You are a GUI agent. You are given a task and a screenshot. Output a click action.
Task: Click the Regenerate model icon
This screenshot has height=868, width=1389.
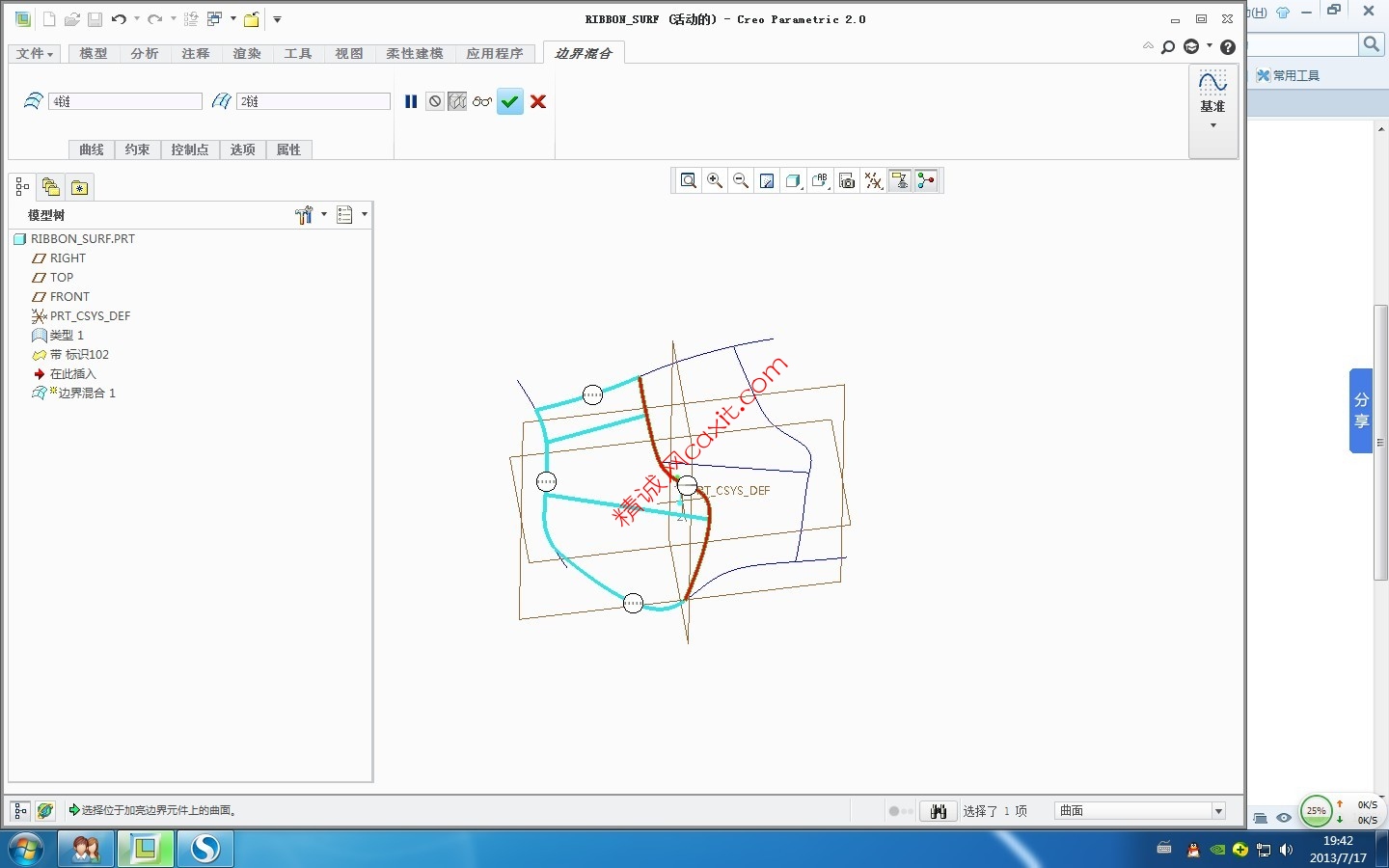(190, 19)
